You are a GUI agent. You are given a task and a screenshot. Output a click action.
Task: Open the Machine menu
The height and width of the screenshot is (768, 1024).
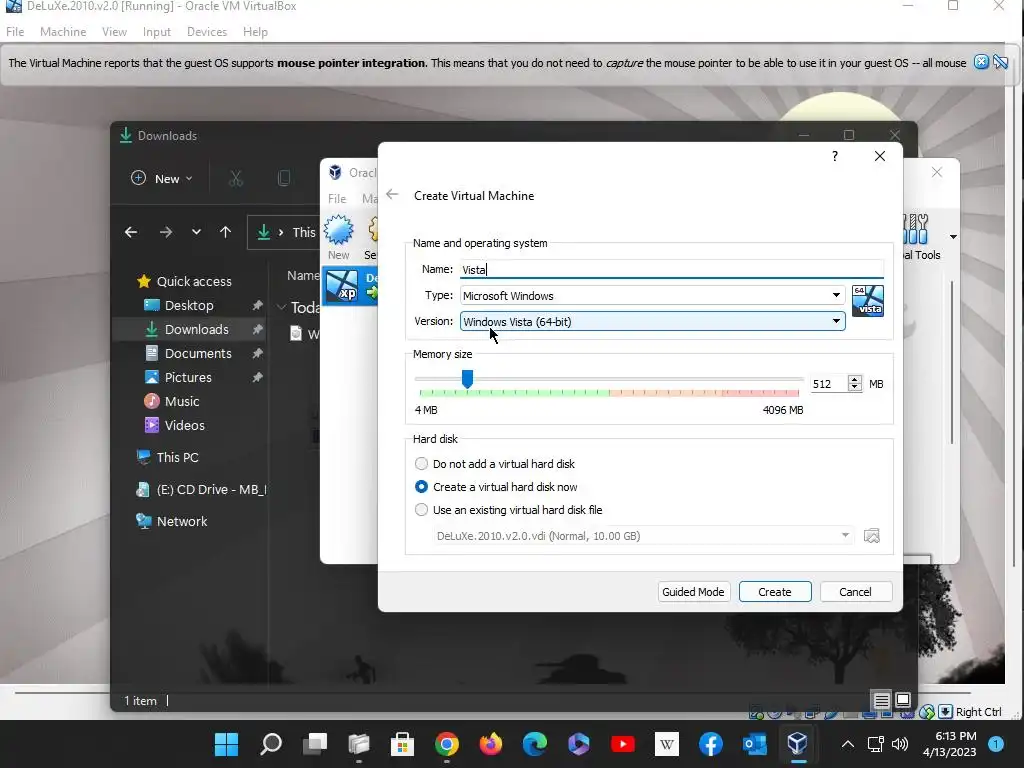click(x=63, y=31)
